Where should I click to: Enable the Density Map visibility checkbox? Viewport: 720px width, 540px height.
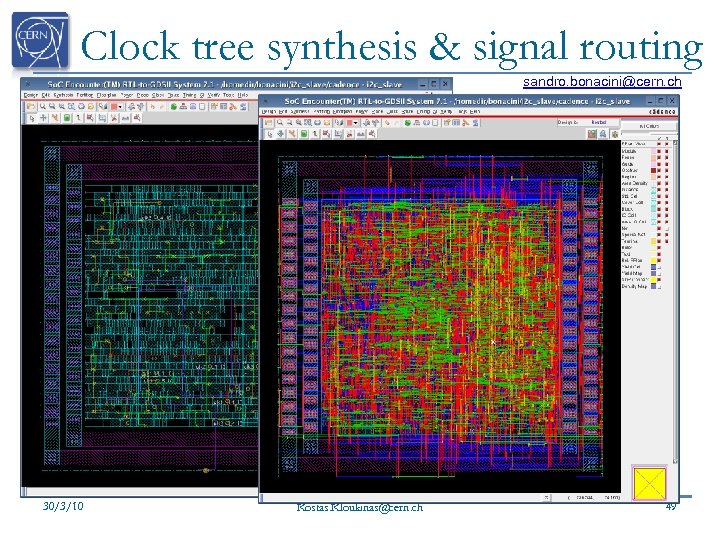659,287
